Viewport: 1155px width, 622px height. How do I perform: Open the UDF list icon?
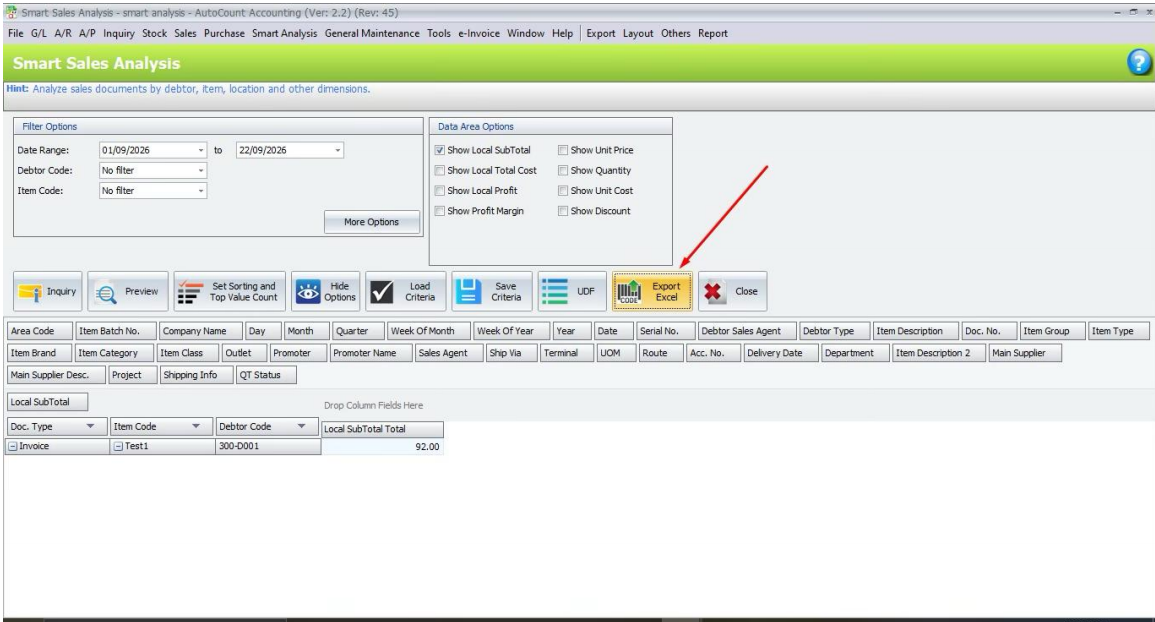[555, 291]
